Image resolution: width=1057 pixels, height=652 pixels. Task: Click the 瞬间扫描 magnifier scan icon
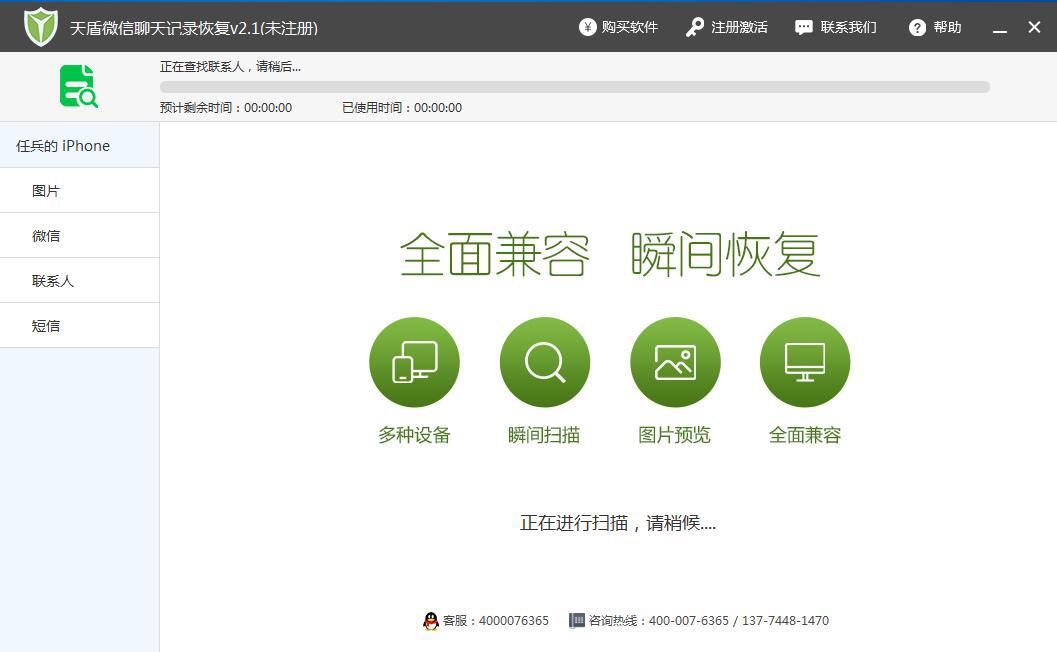coord(544,362)
